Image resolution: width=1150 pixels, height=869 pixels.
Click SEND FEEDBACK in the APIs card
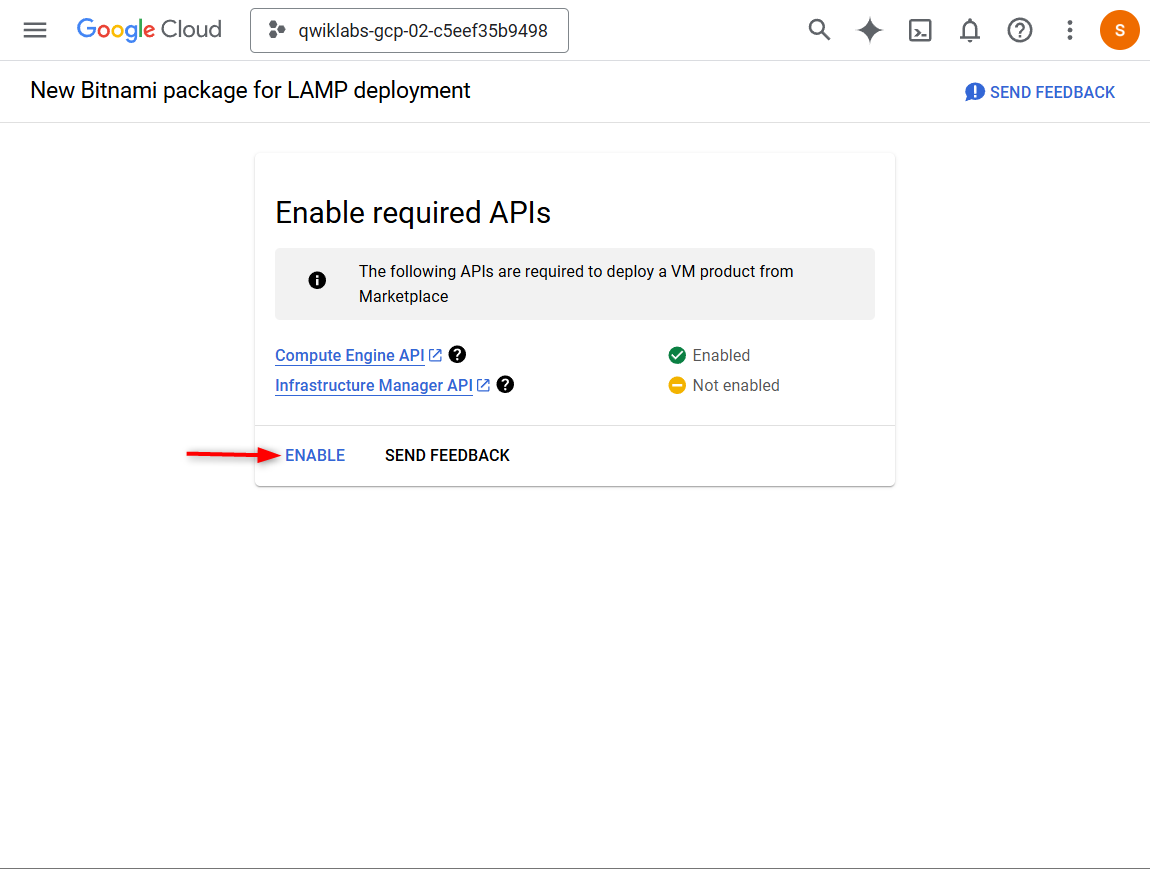click(447, 455)
